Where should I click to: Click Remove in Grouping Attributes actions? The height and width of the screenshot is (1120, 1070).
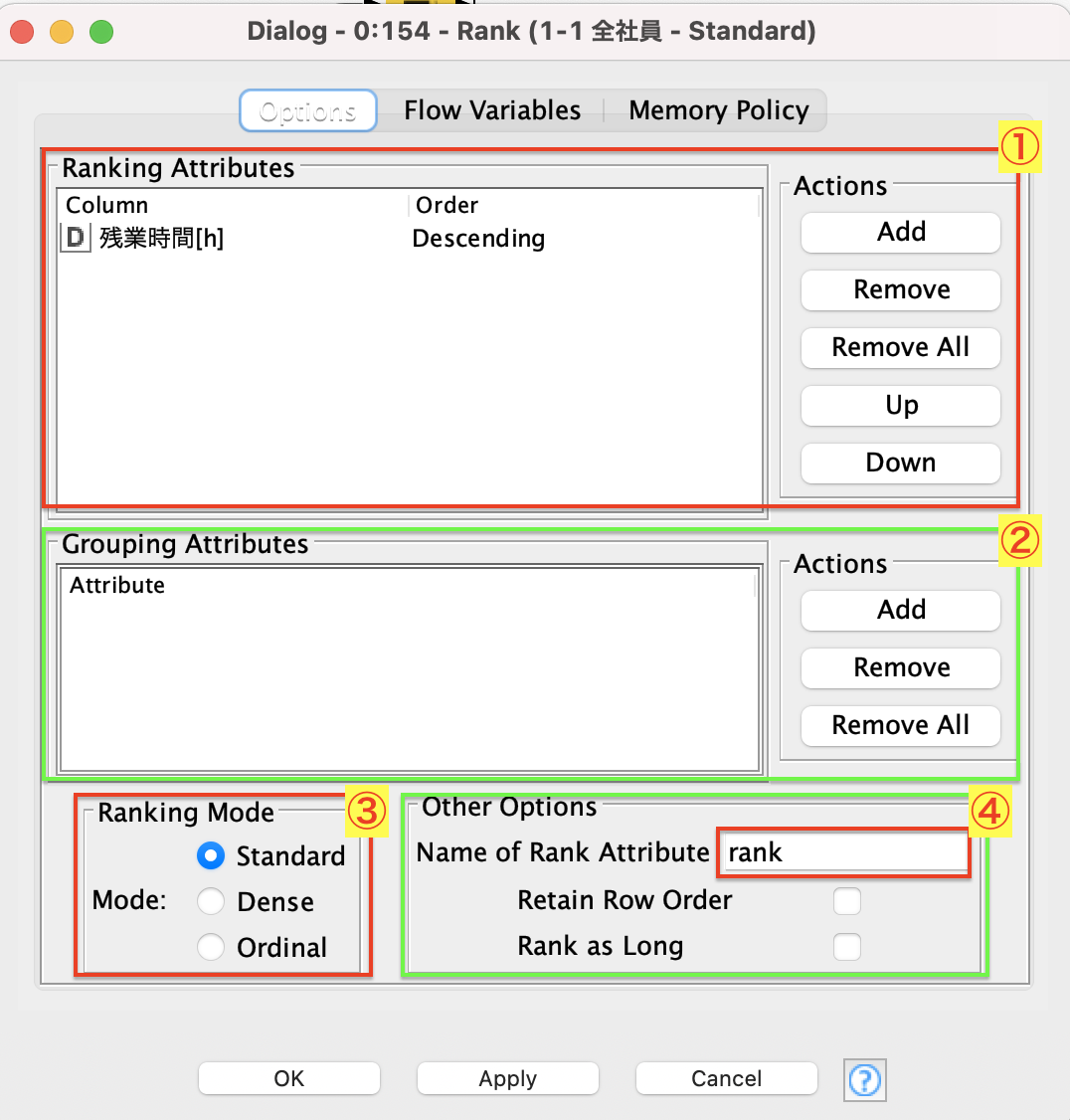click(x=901, y=667)
